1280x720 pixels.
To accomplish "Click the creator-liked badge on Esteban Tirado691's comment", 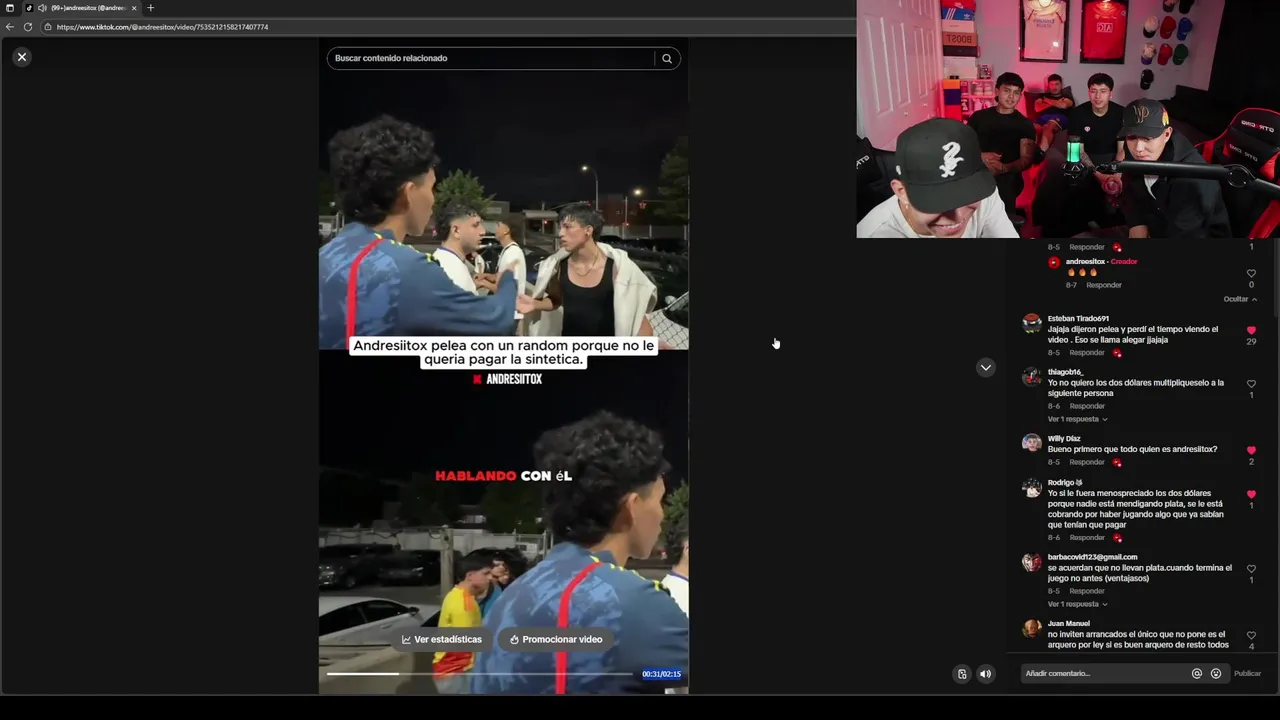I will click(1117, 353).
